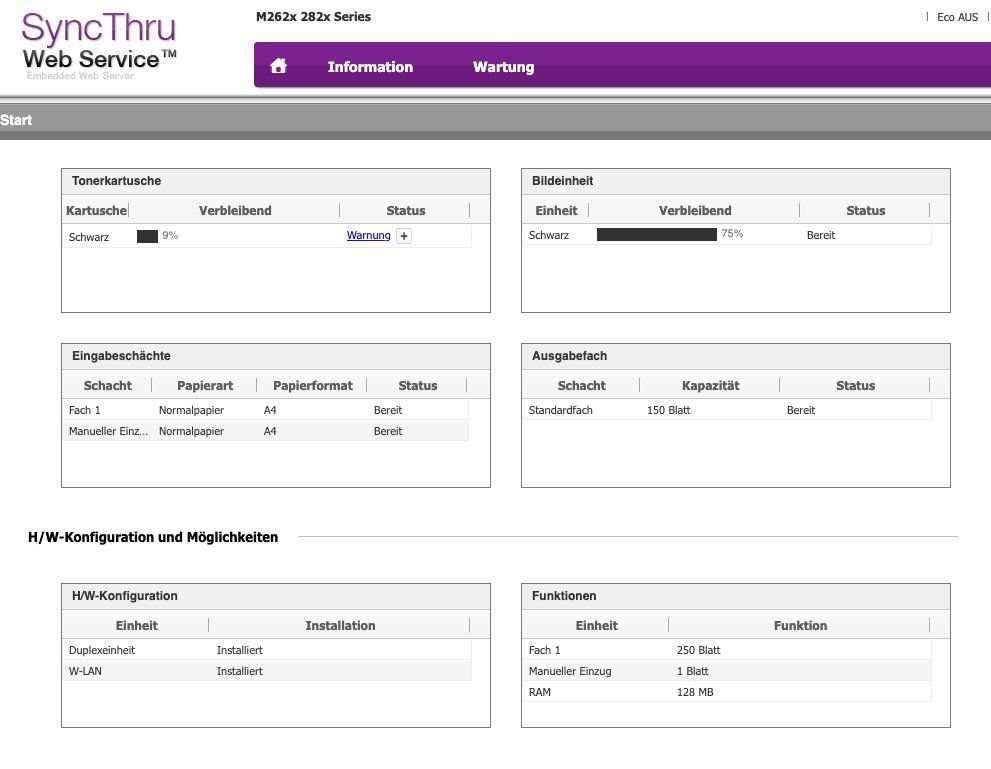Screen dimensions: 991x769
Task: Select the W-LAN configuration row
Action: pos(267,671)
